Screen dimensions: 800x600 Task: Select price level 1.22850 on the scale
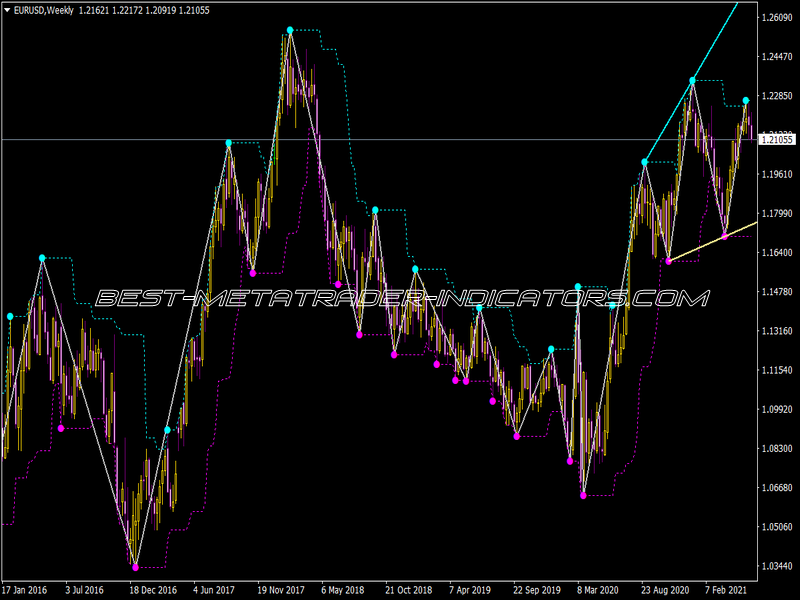pyautogui.click(x=777, y=96)
